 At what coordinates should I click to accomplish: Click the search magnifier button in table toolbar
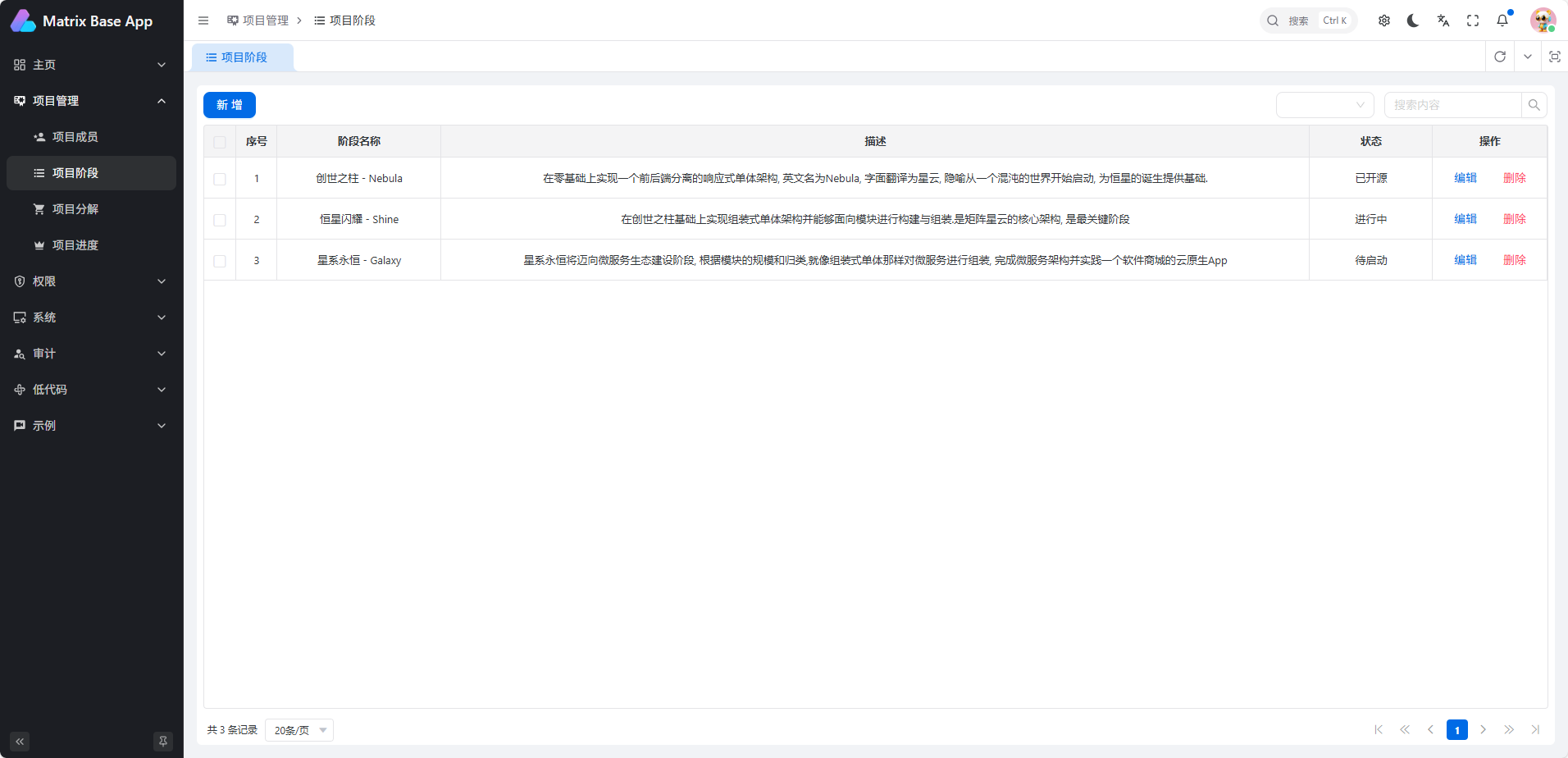[x=1534, y=105]
